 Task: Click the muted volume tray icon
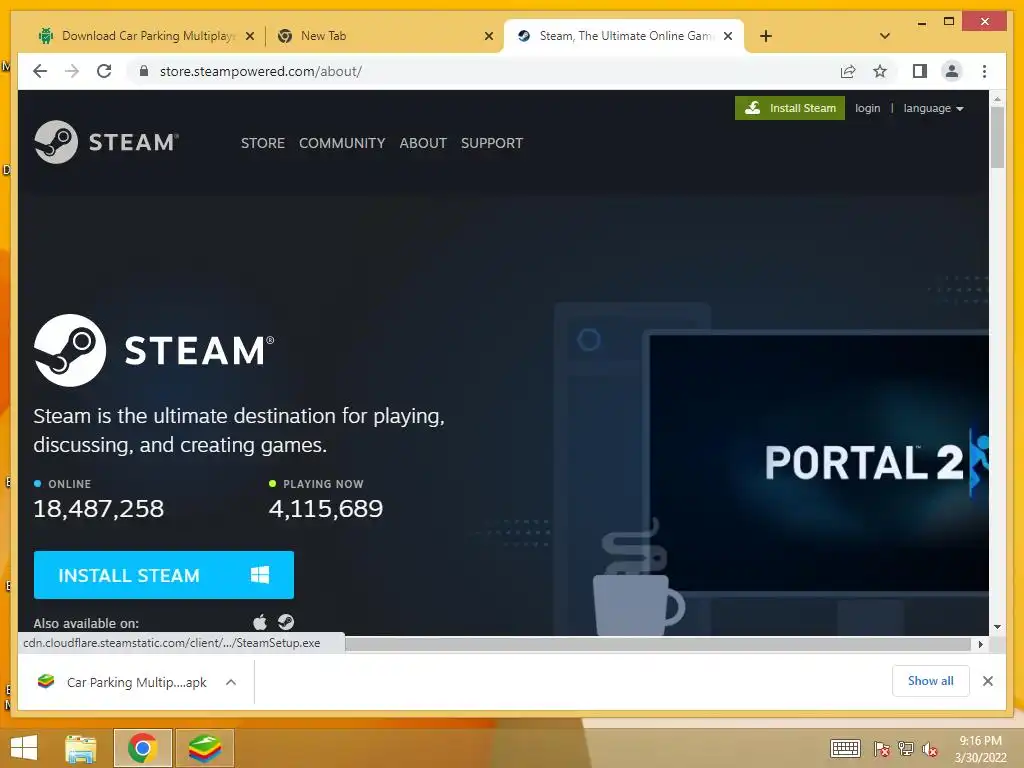tap(930, 749)
